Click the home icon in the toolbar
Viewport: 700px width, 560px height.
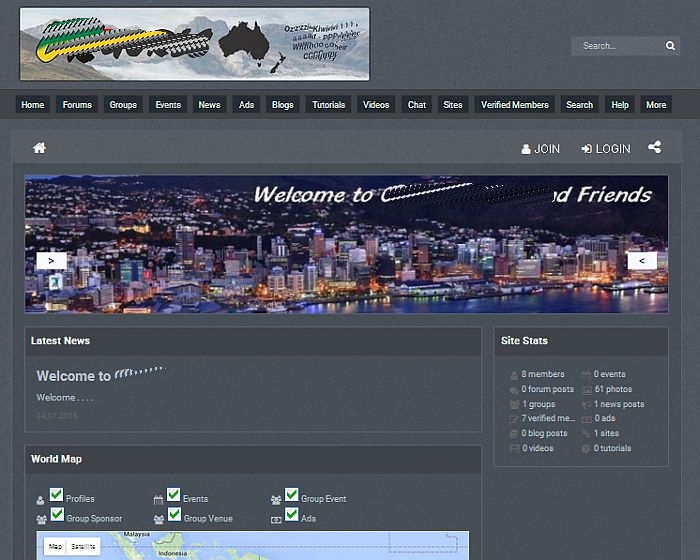point(39,148)
